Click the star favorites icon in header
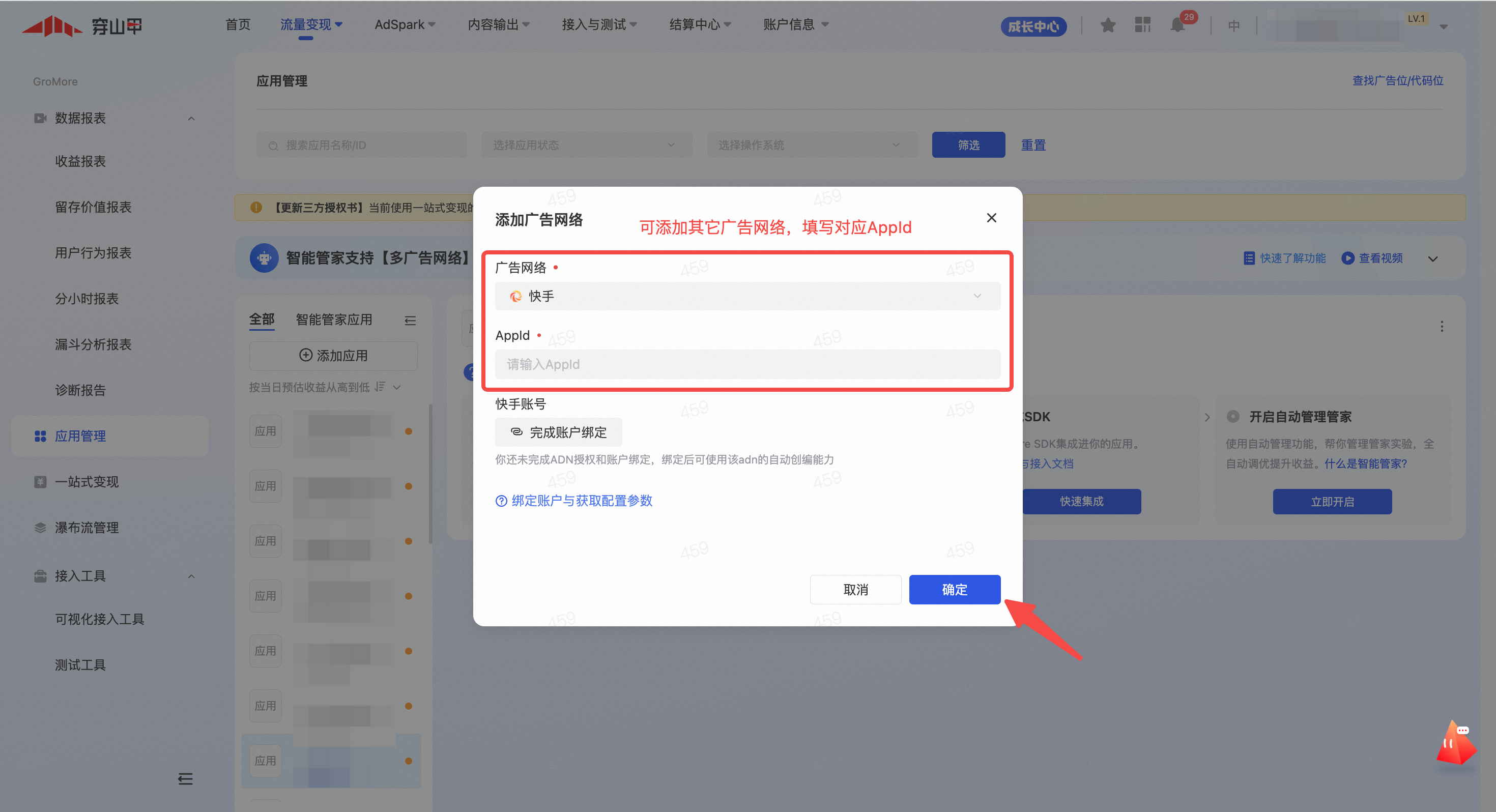The image size is (1496, 812). click(x=1107, y=25)
